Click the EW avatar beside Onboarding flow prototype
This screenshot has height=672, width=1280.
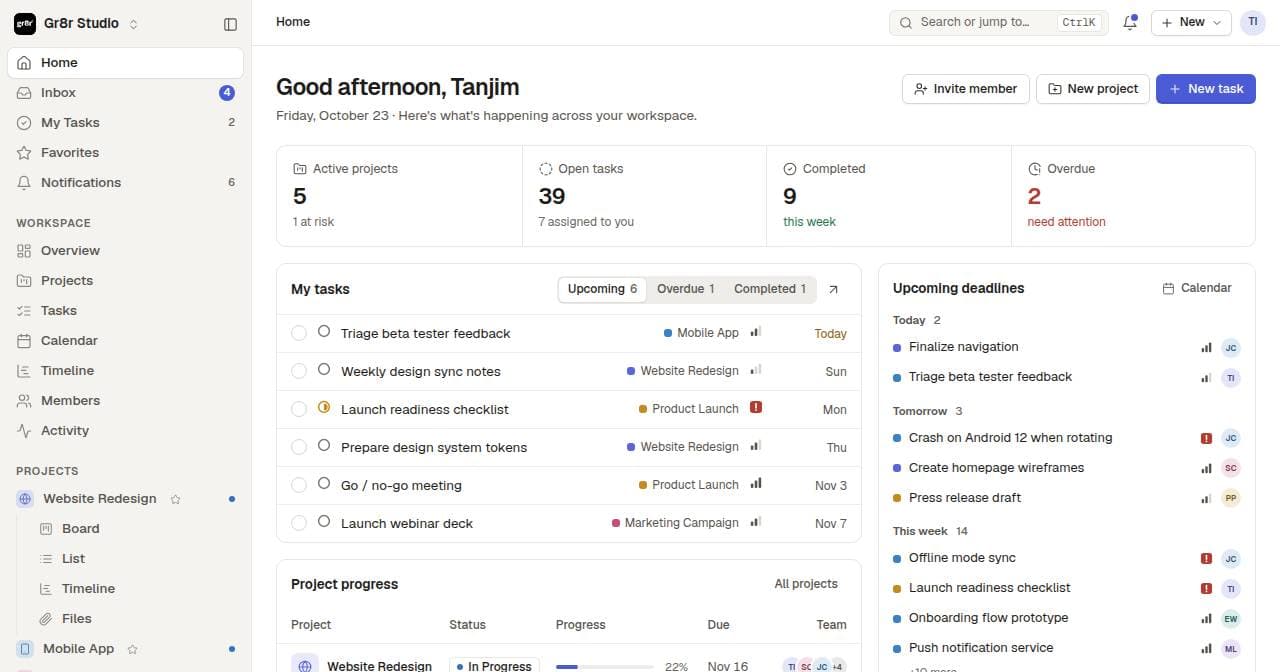1231,619
